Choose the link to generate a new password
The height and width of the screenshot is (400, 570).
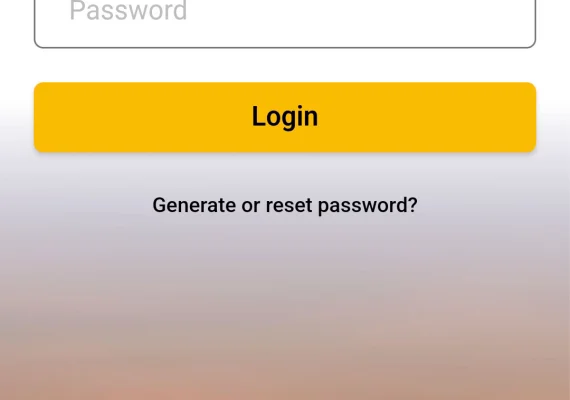pyautogui.click(x=285, y=205)
